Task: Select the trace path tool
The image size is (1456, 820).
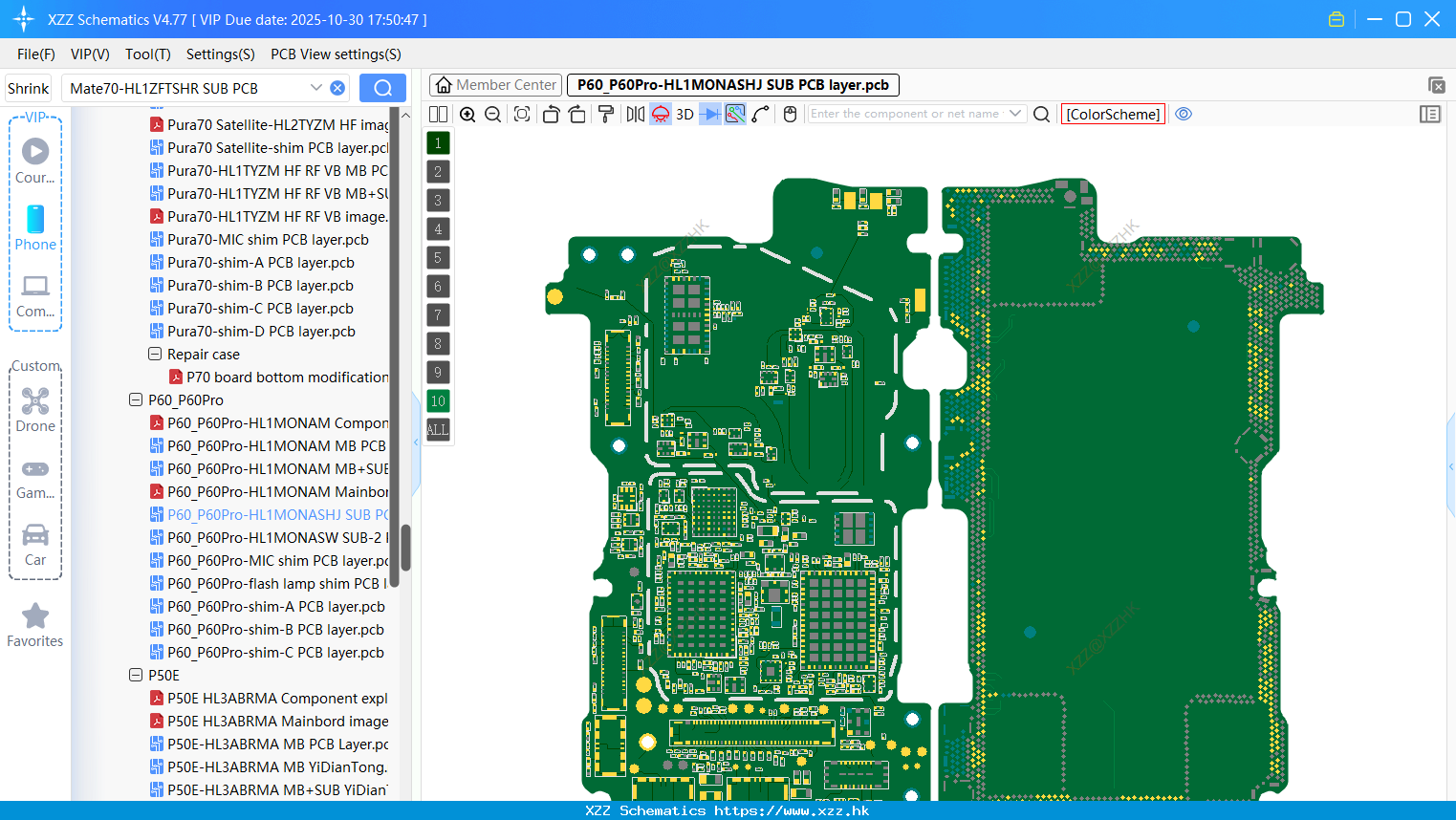Action: click(x=761, y=114)
